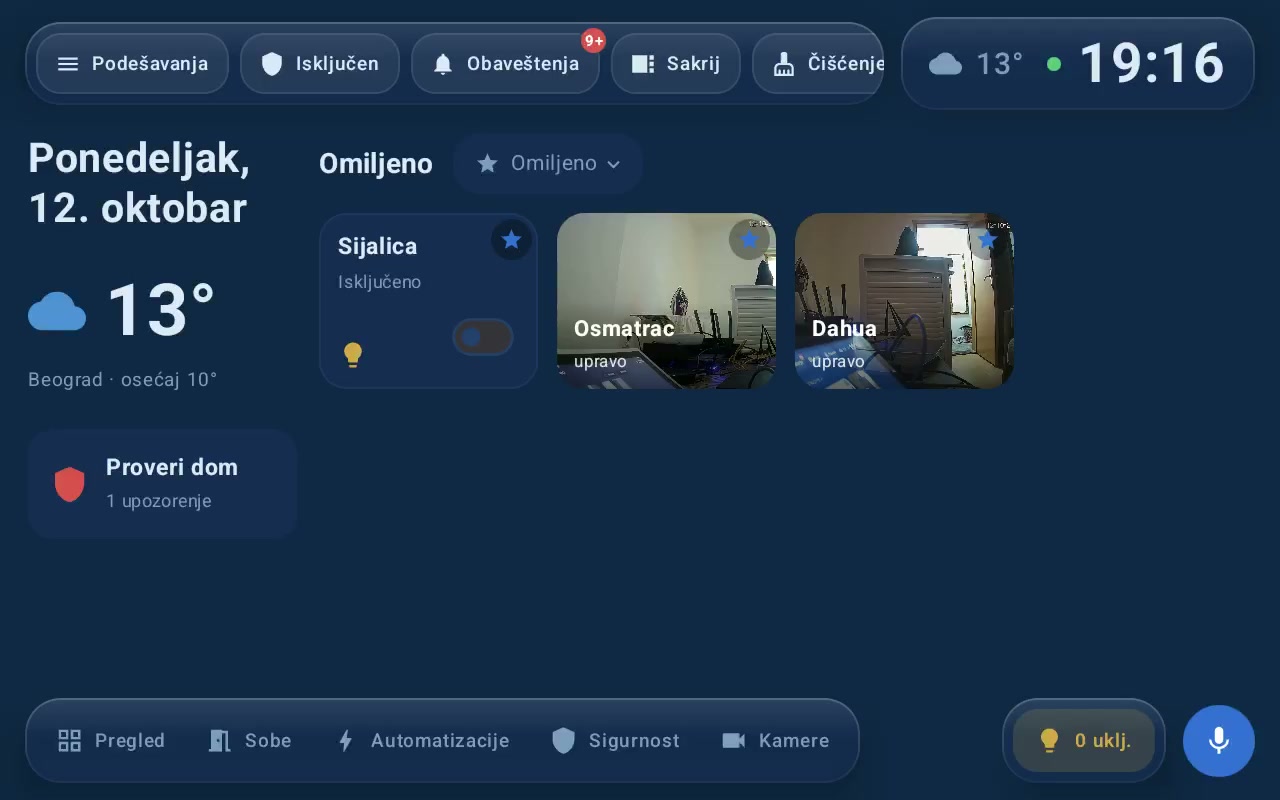Click the large blue cloud weather icon
The width and height of the screenshot is (1280, 800).
pyautogui.click(x=57, y=311)
